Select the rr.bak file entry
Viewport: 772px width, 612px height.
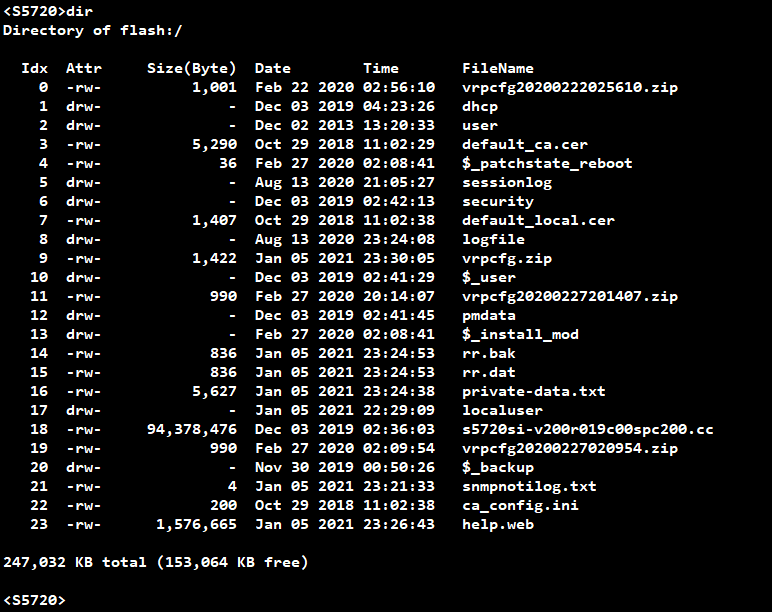pyautogui.click(x=489, y=354)
